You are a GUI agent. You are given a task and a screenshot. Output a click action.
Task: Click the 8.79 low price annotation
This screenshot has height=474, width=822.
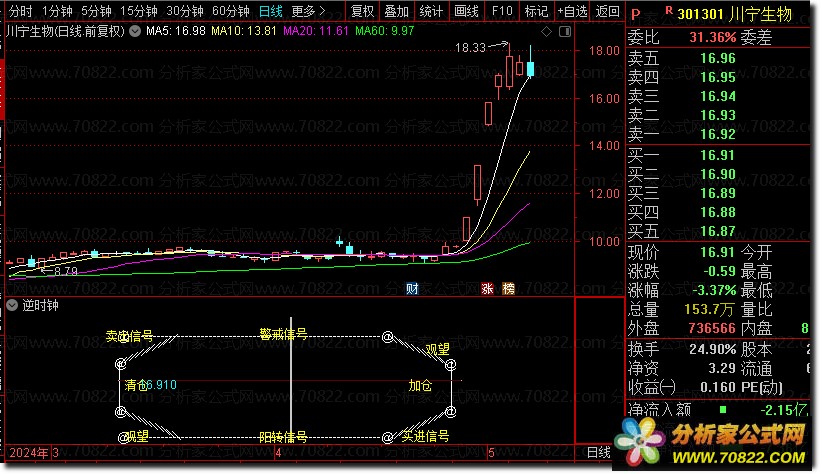click(x=66, y=271)
